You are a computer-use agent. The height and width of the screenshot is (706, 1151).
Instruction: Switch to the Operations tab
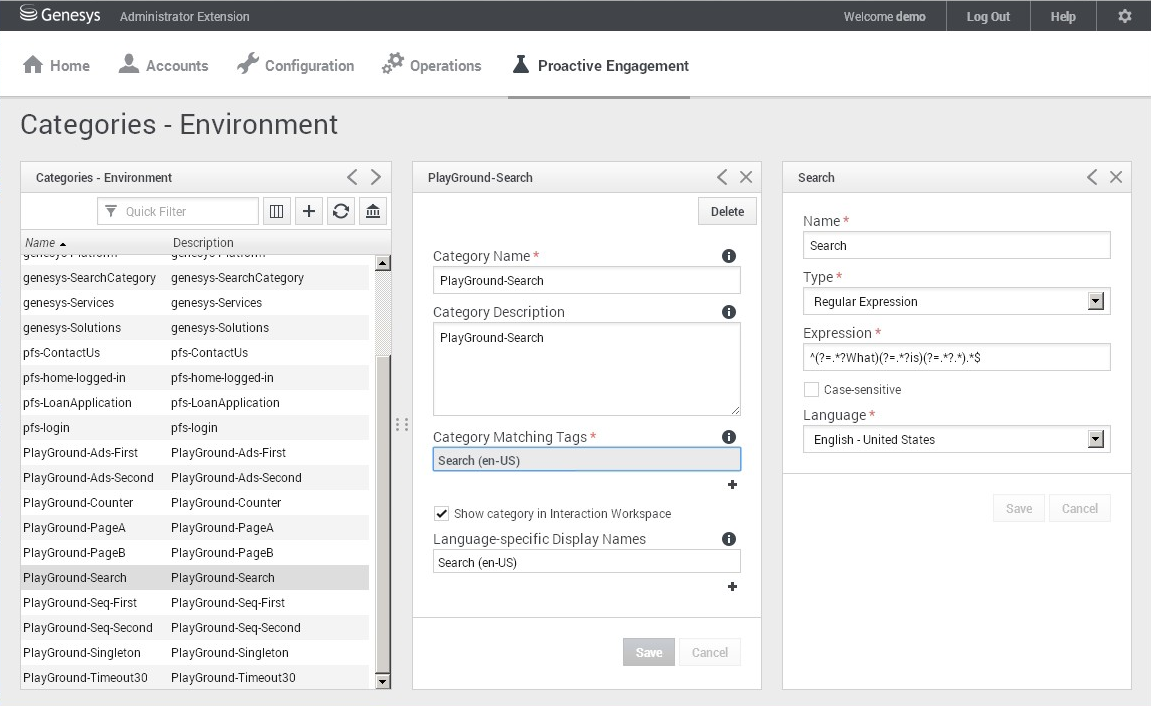(x=432, y=66)
